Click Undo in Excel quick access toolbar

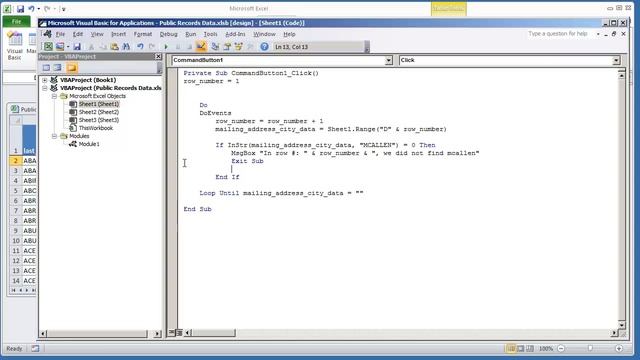click(x=31, y=9)
